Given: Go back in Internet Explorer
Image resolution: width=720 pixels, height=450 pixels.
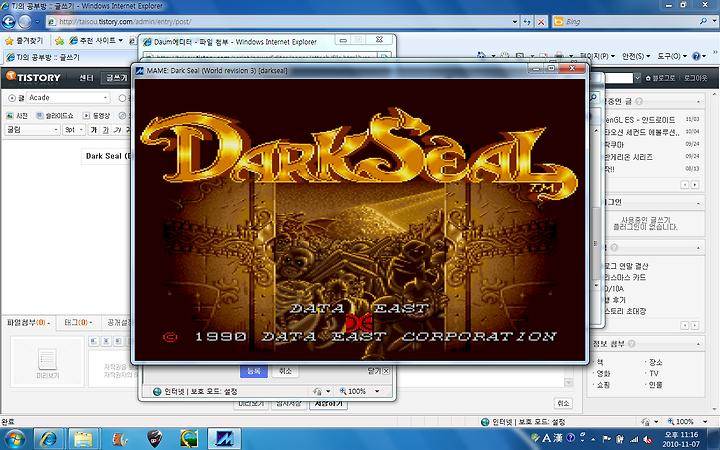Looking at the screenshot, I should 9,21.
